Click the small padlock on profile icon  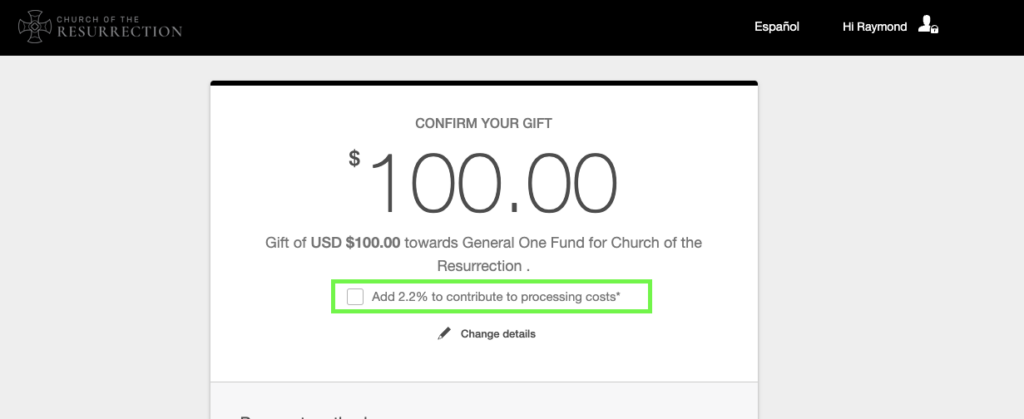(935, 30)
